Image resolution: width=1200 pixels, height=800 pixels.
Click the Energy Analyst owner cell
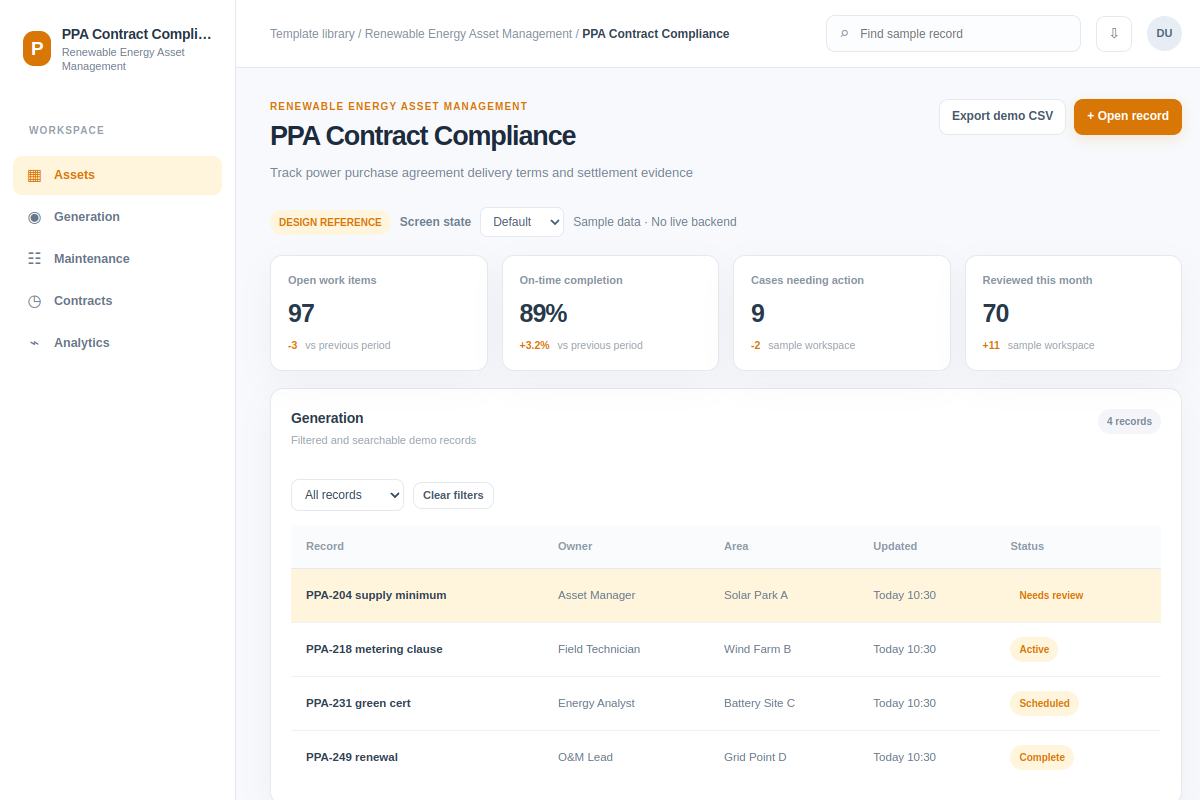pyautogui.click(x=596, y=703)
